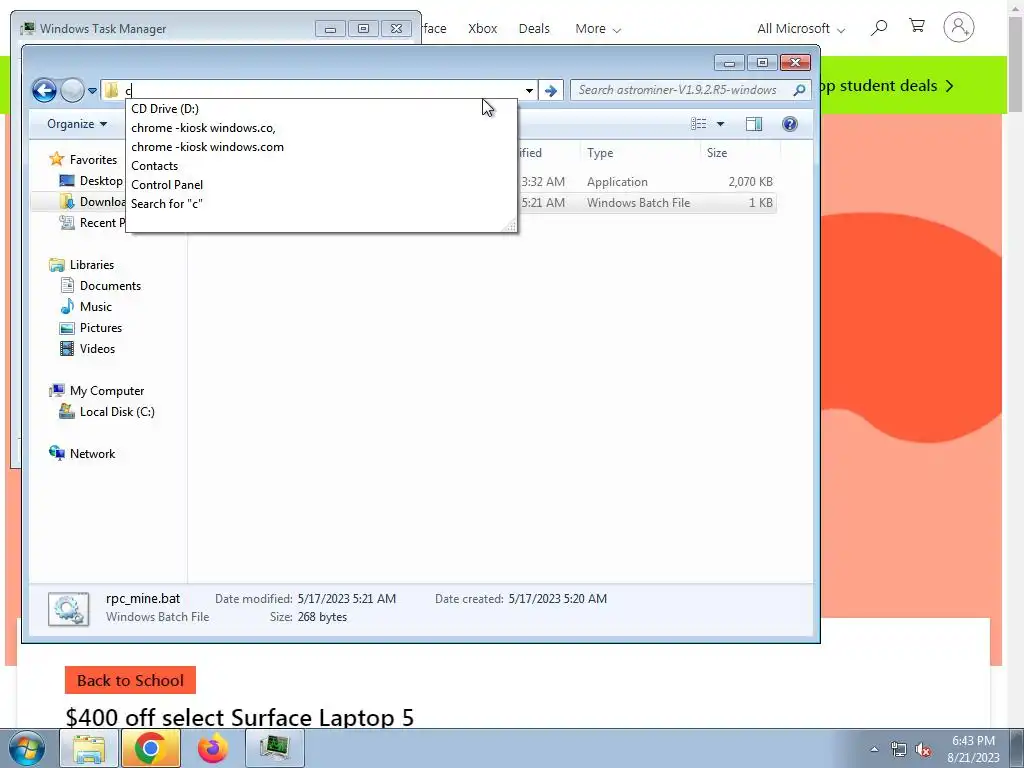Expand the More menu on Microsoft page
Viewport: 1024px width, 768px height.
click(x=598, y=29)
